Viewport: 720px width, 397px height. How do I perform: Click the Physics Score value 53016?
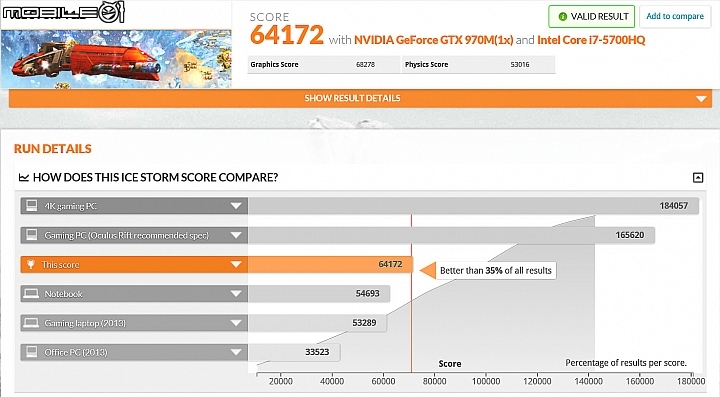[x=520, y=65]
